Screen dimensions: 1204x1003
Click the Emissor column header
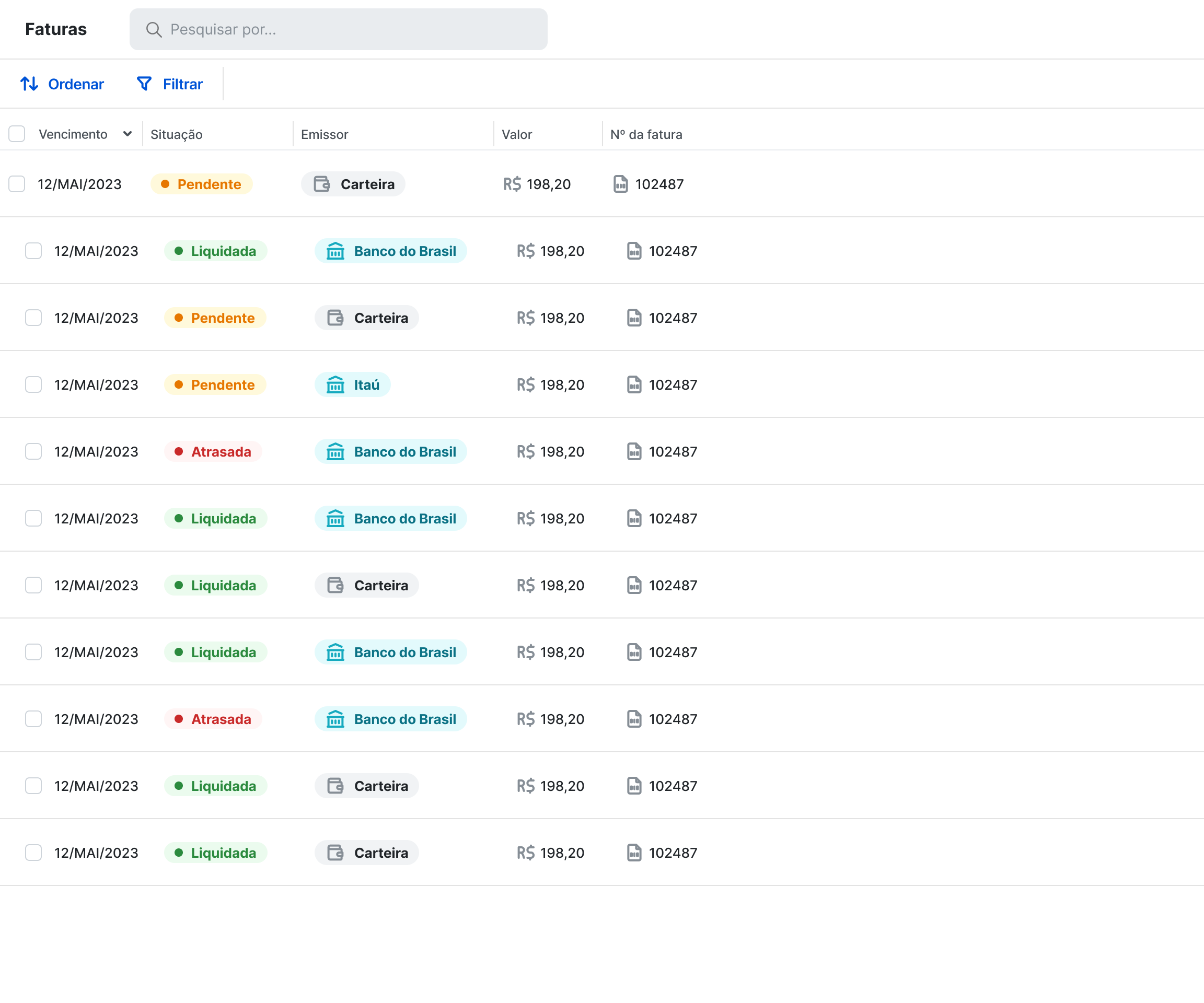point(325,134)
